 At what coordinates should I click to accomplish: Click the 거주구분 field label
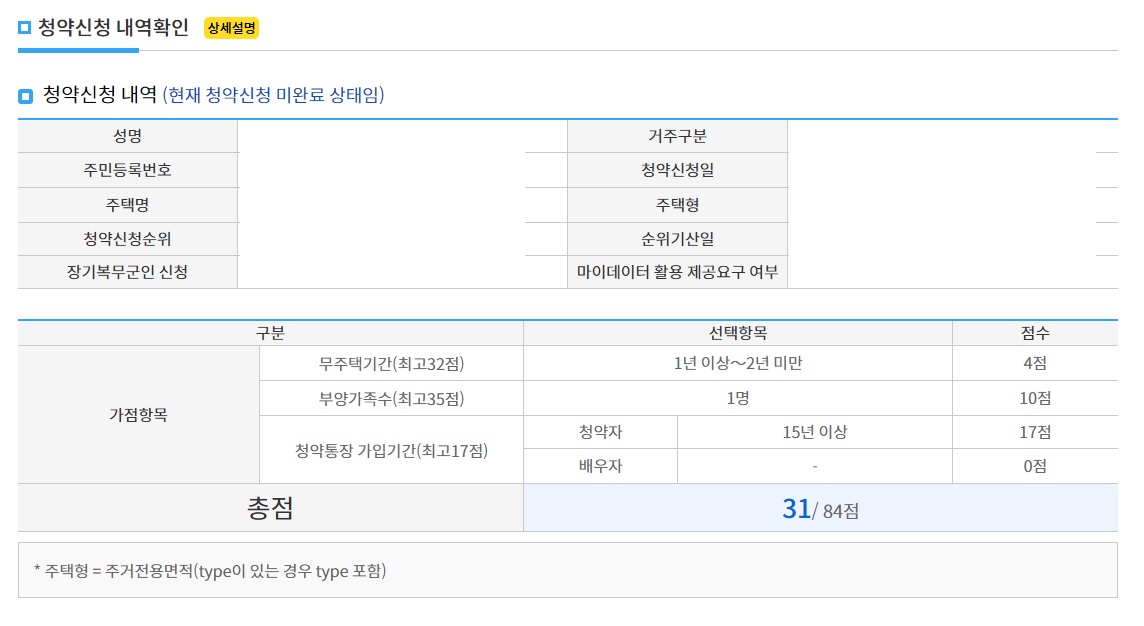click(x=676, y=135)
